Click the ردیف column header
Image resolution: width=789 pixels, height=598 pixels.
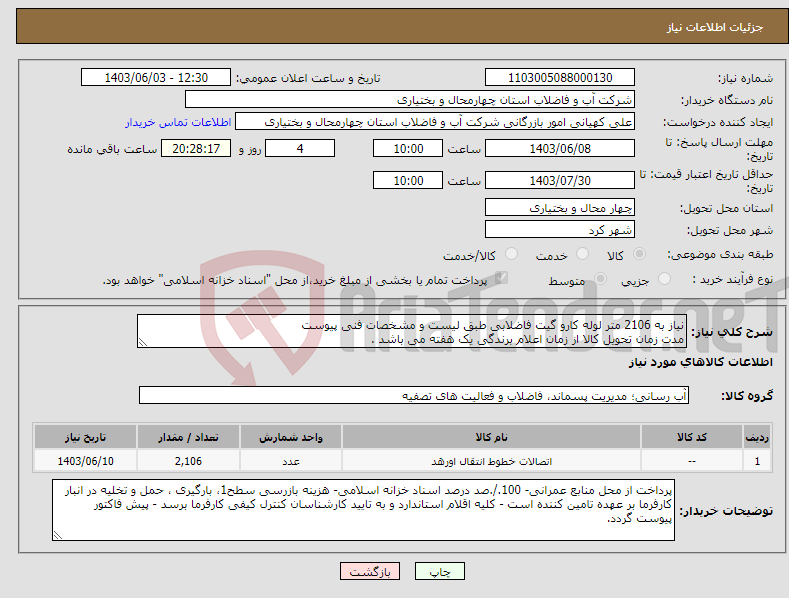757,437
